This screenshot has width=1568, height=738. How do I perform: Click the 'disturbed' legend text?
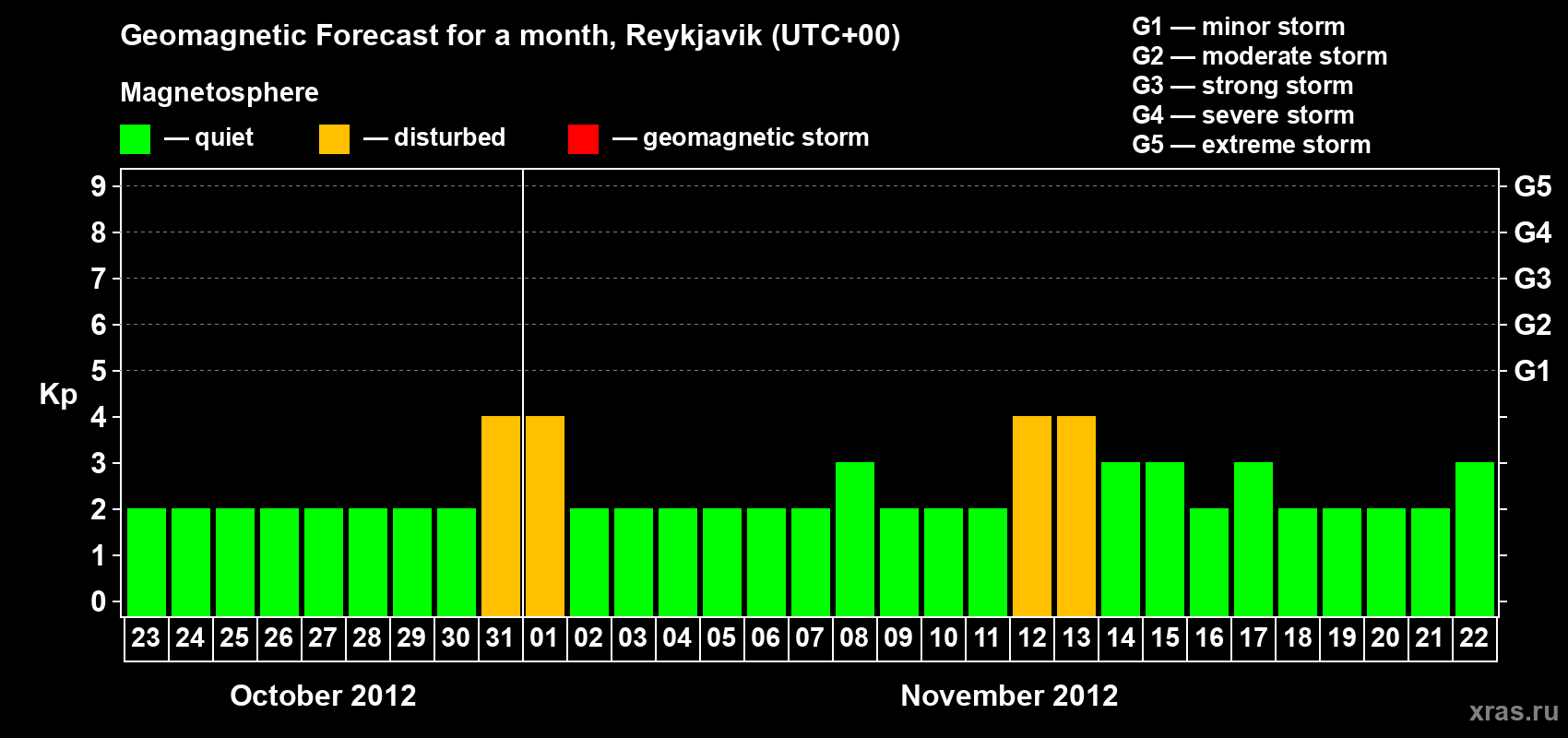[x=450, y=137]
